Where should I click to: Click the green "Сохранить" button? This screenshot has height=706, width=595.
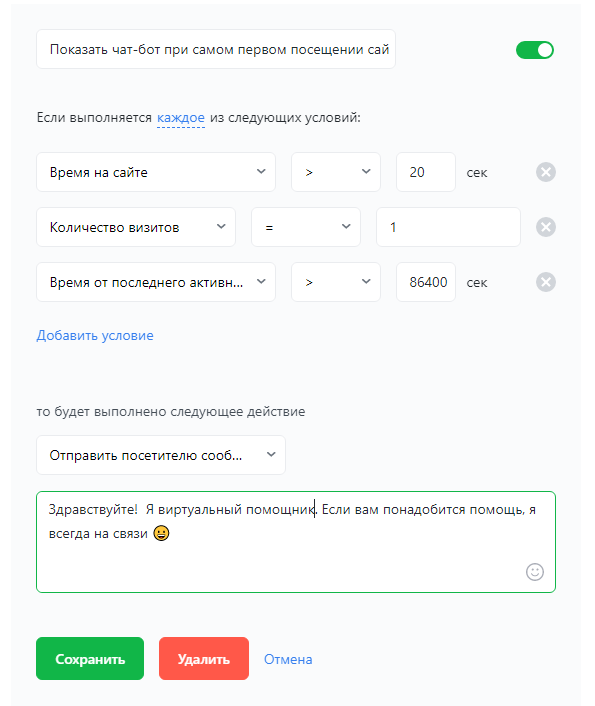(90, 659)
